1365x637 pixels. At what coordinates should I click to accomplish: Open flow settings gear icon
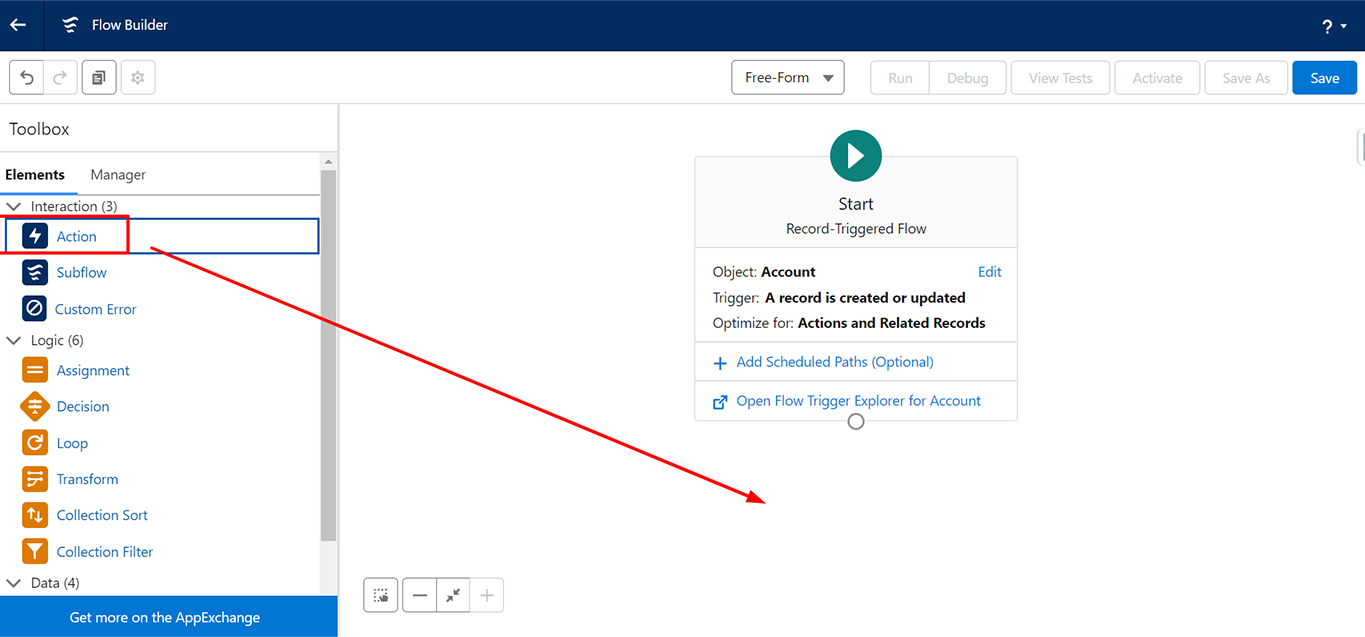[138, 78]
